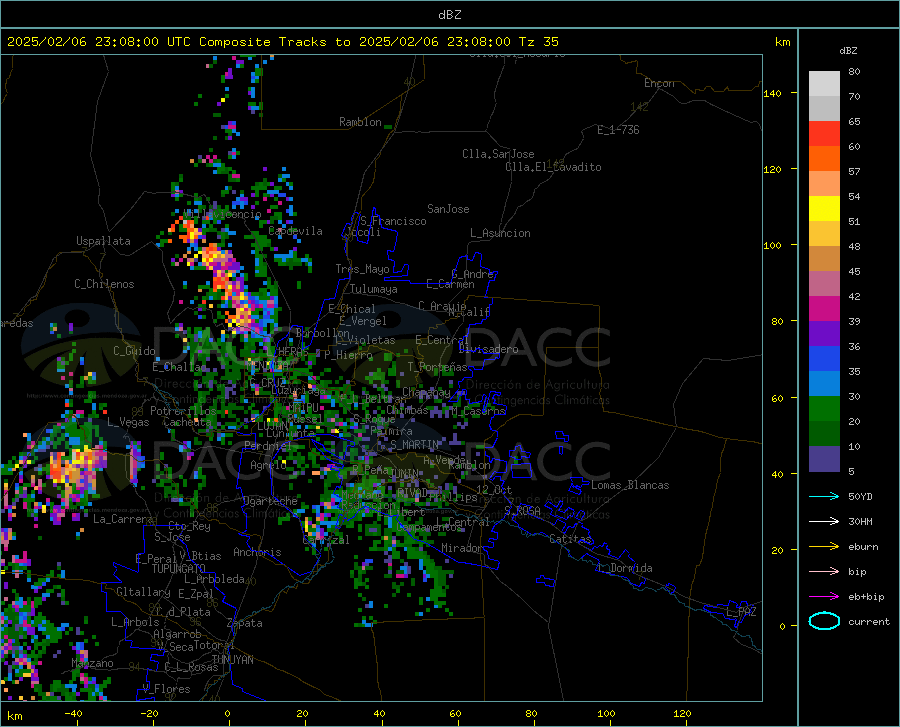This screenshot has width=900, height=727.
Task: Select the dark orange 57–60 dBZ swatch
Action: [x=824, y=158]
